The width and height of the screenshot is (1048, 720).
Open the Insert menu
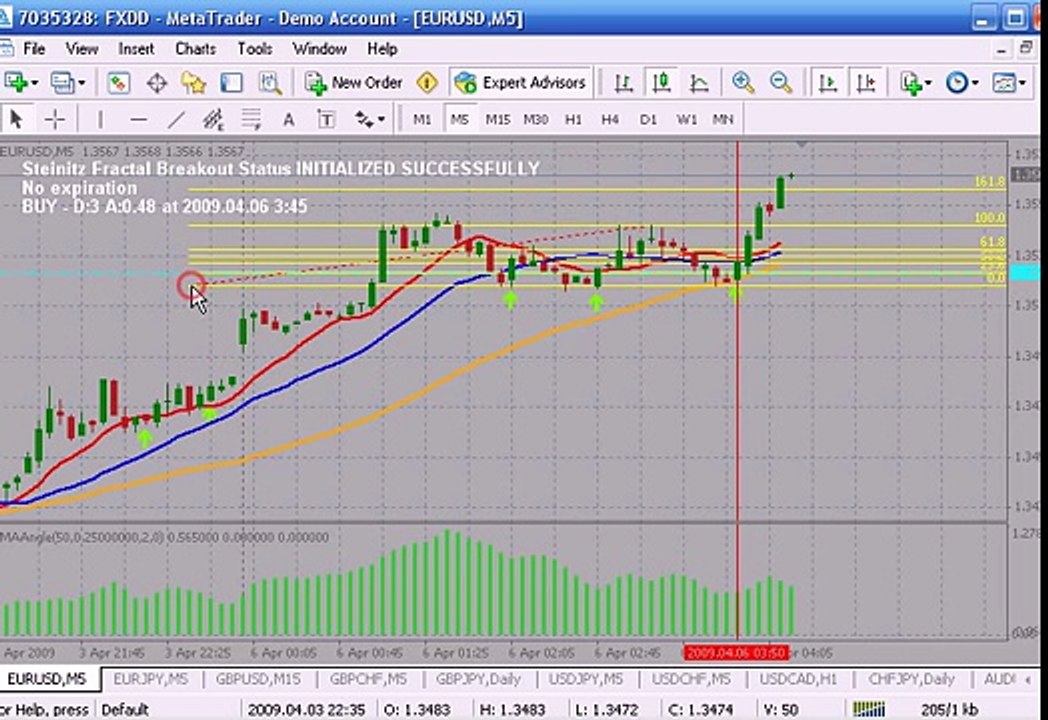(x=136, y=49)
